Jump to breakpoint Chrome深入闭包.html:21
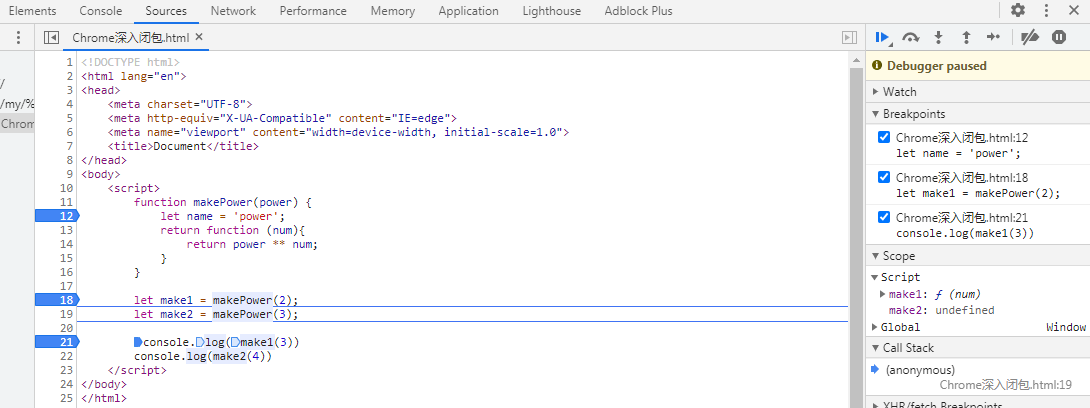This screenshot has height=408, width=1090. tap(962, 218)
